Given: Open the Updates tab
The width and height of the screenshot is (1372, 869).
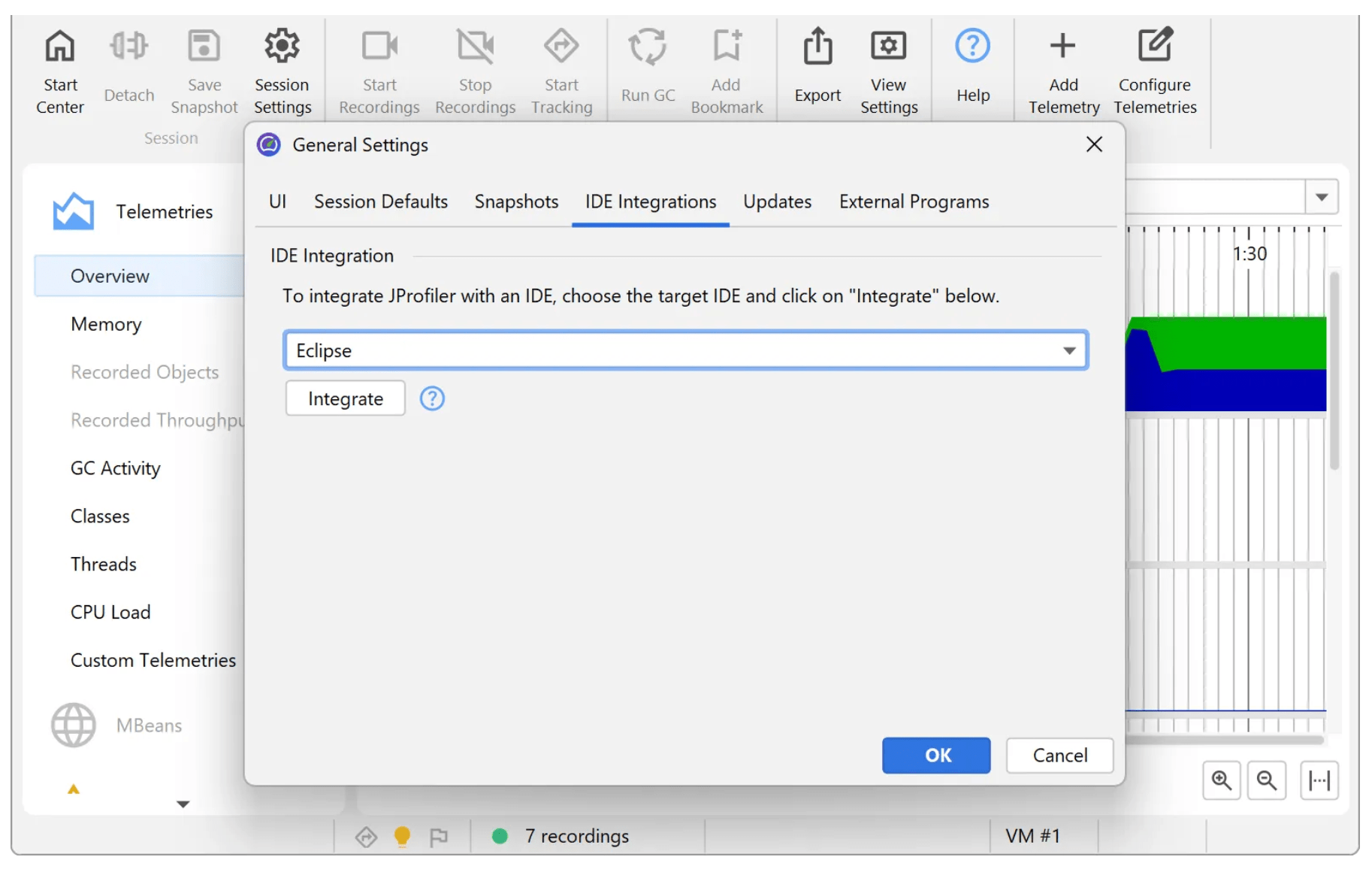Looking at the screenshot, I should point(777,201).
